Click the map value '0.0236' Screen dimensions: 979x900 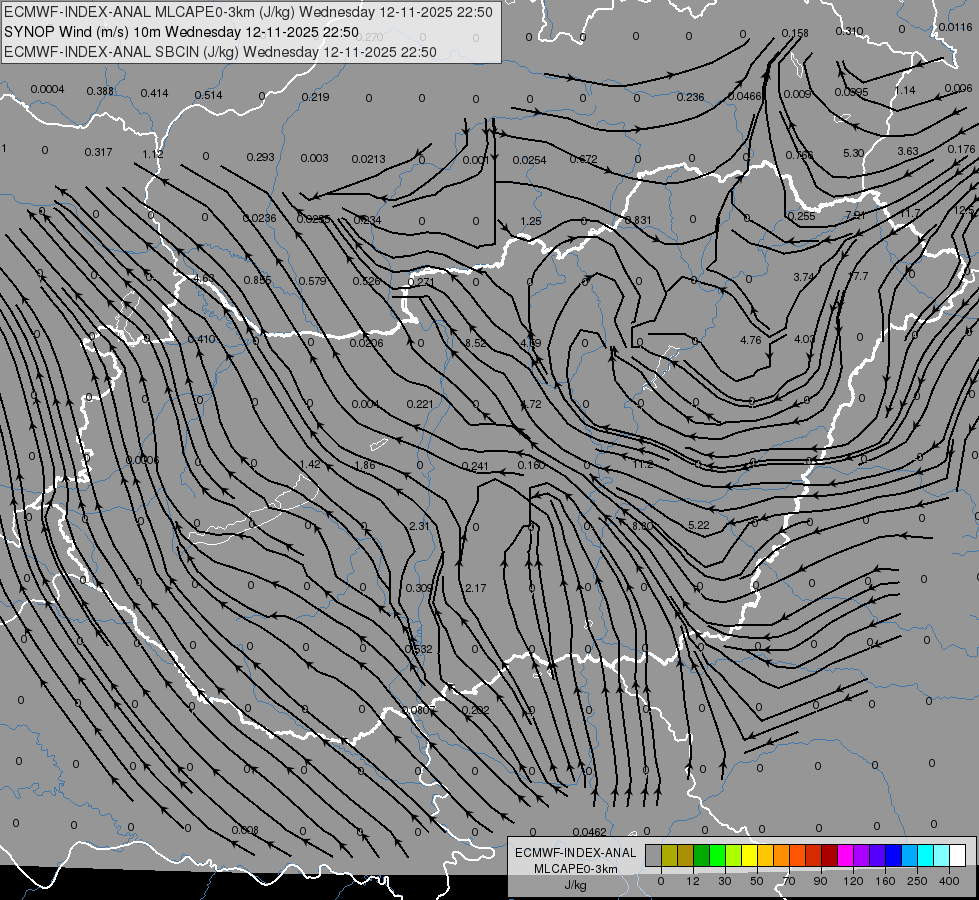(259, 218)
